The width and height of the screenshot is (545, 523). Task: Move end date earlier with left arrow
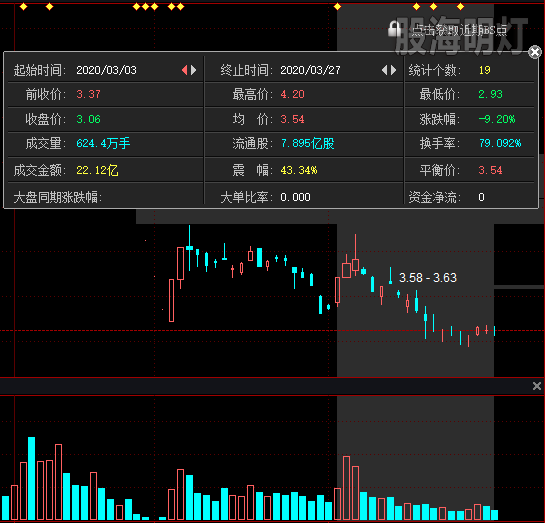click(384, 70)
